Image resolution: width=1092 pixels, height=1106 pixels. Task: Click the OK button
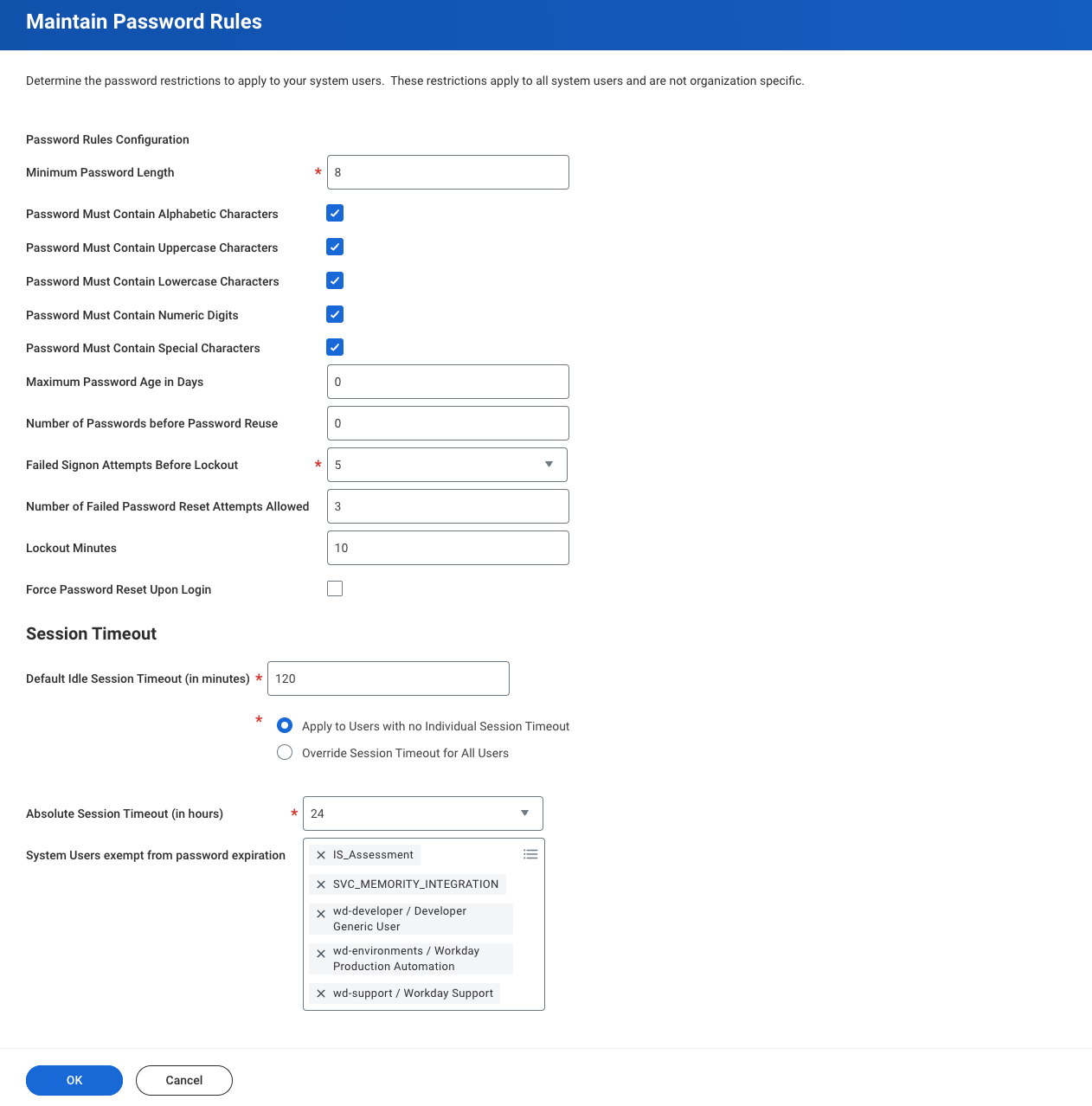point(74,1080)
